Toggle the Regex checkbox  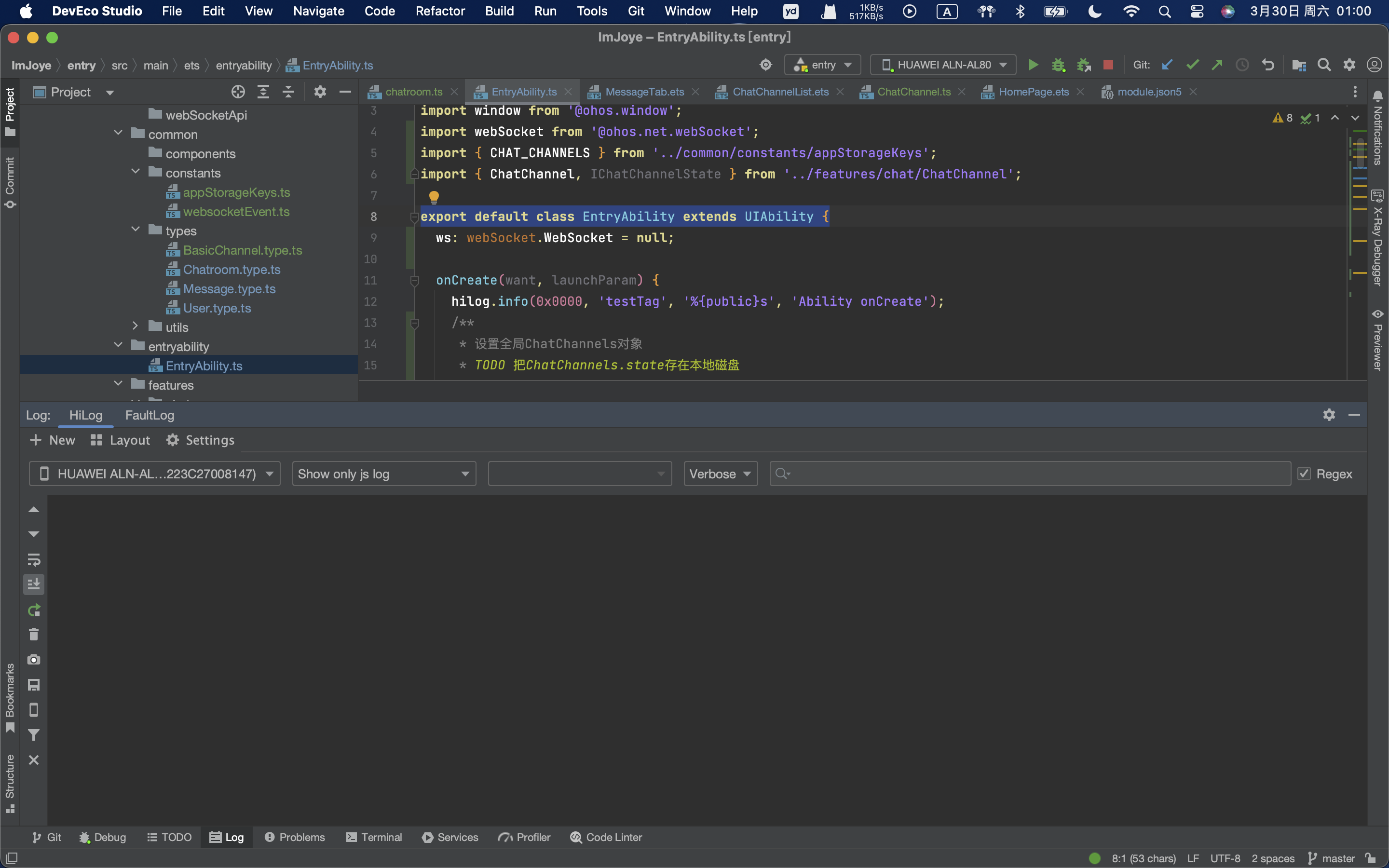click(x=1304, y=474)
